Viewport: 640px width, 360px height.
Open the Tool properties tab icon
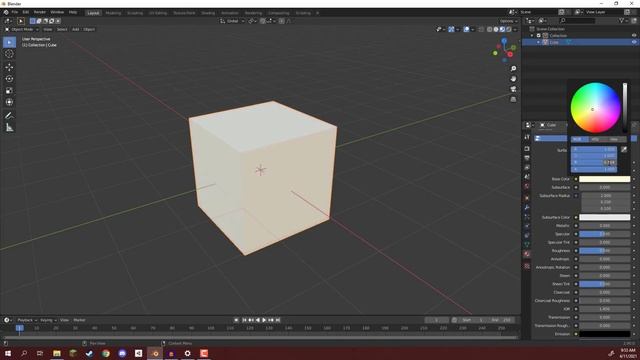[527, 137]
